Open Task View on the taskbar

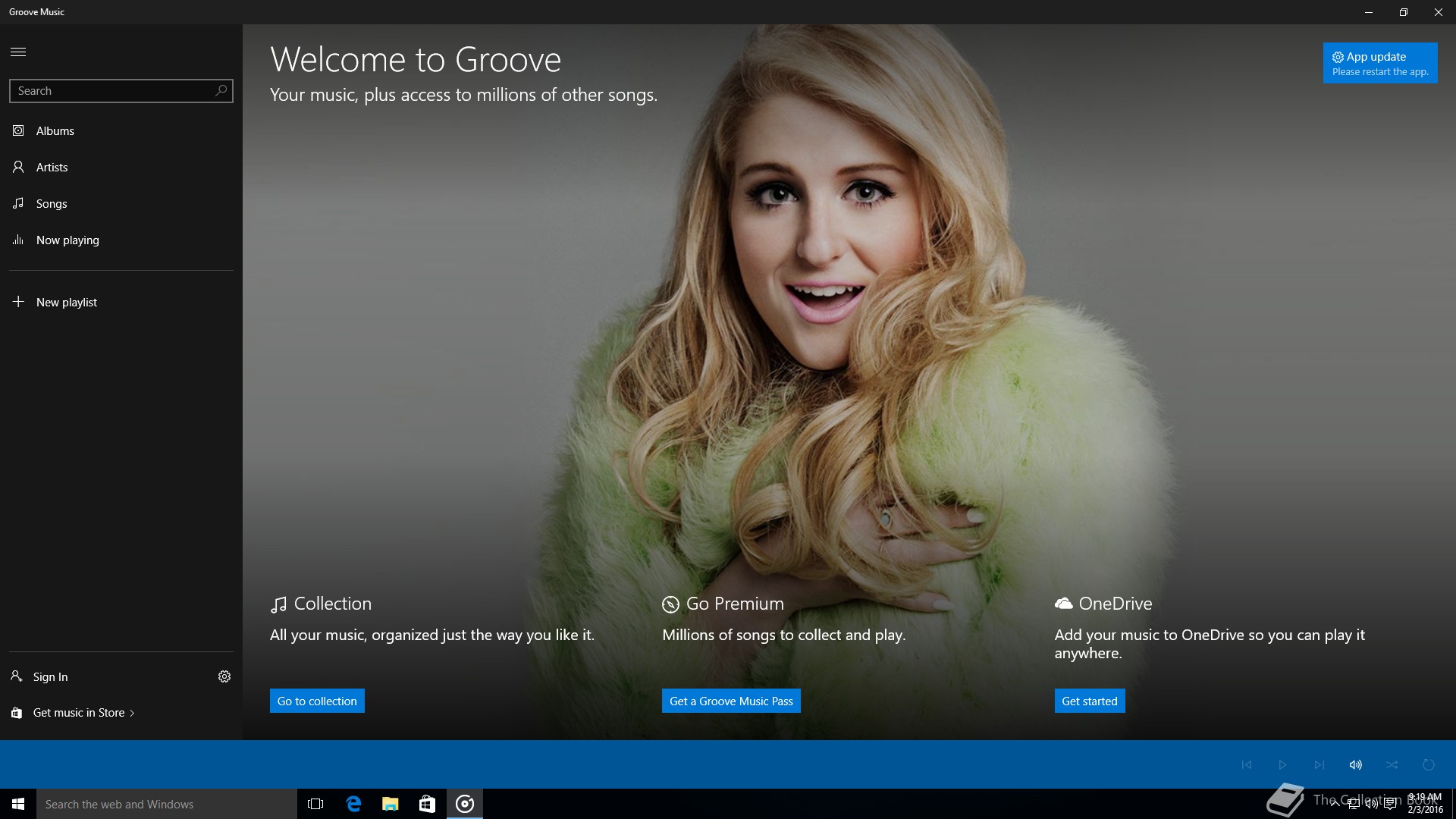(315, 804)
